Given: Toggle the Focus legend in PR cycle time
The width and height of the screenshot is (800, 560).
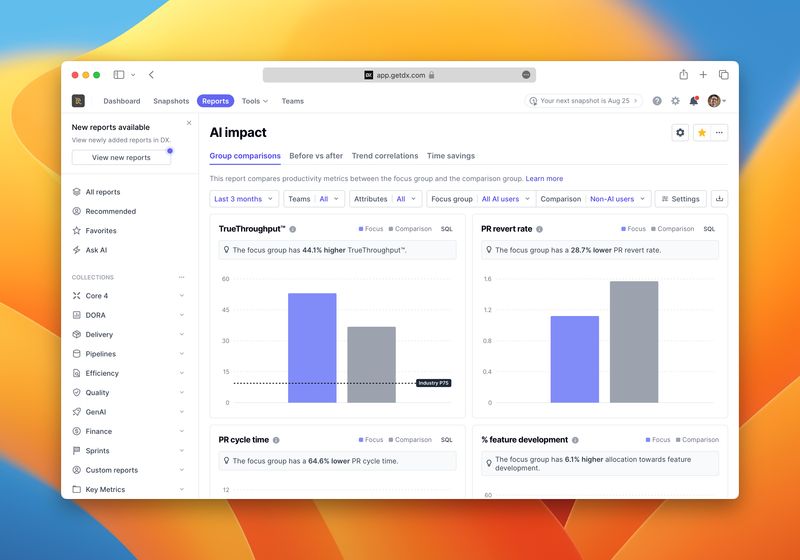Looking at the screenshot, I should (370, 440).
